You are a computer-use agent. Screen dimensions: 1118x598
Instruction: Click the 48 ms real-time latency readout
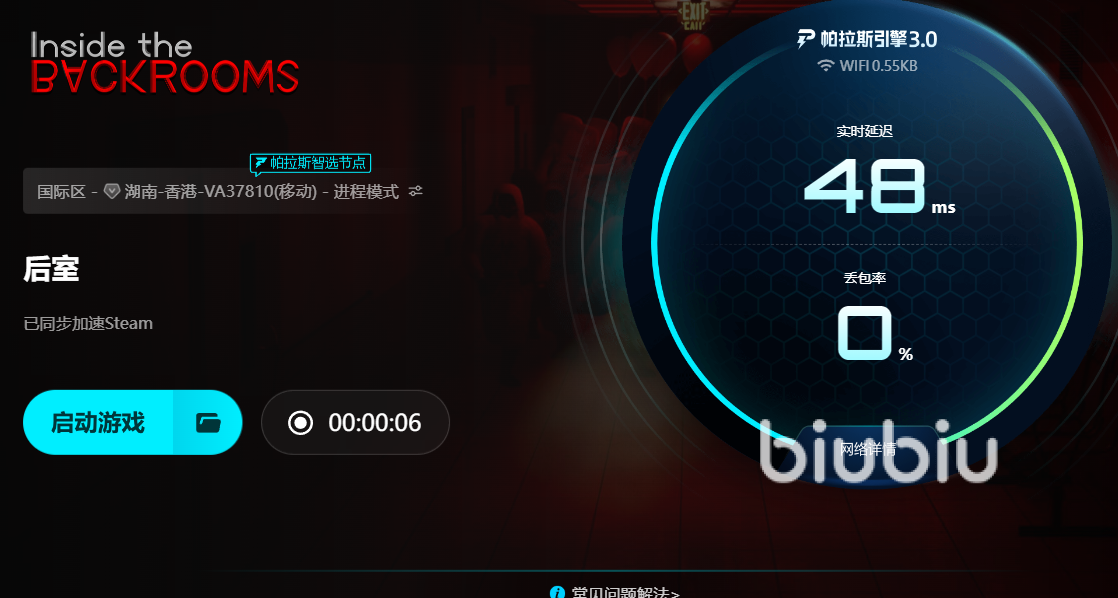click(879, 187)
